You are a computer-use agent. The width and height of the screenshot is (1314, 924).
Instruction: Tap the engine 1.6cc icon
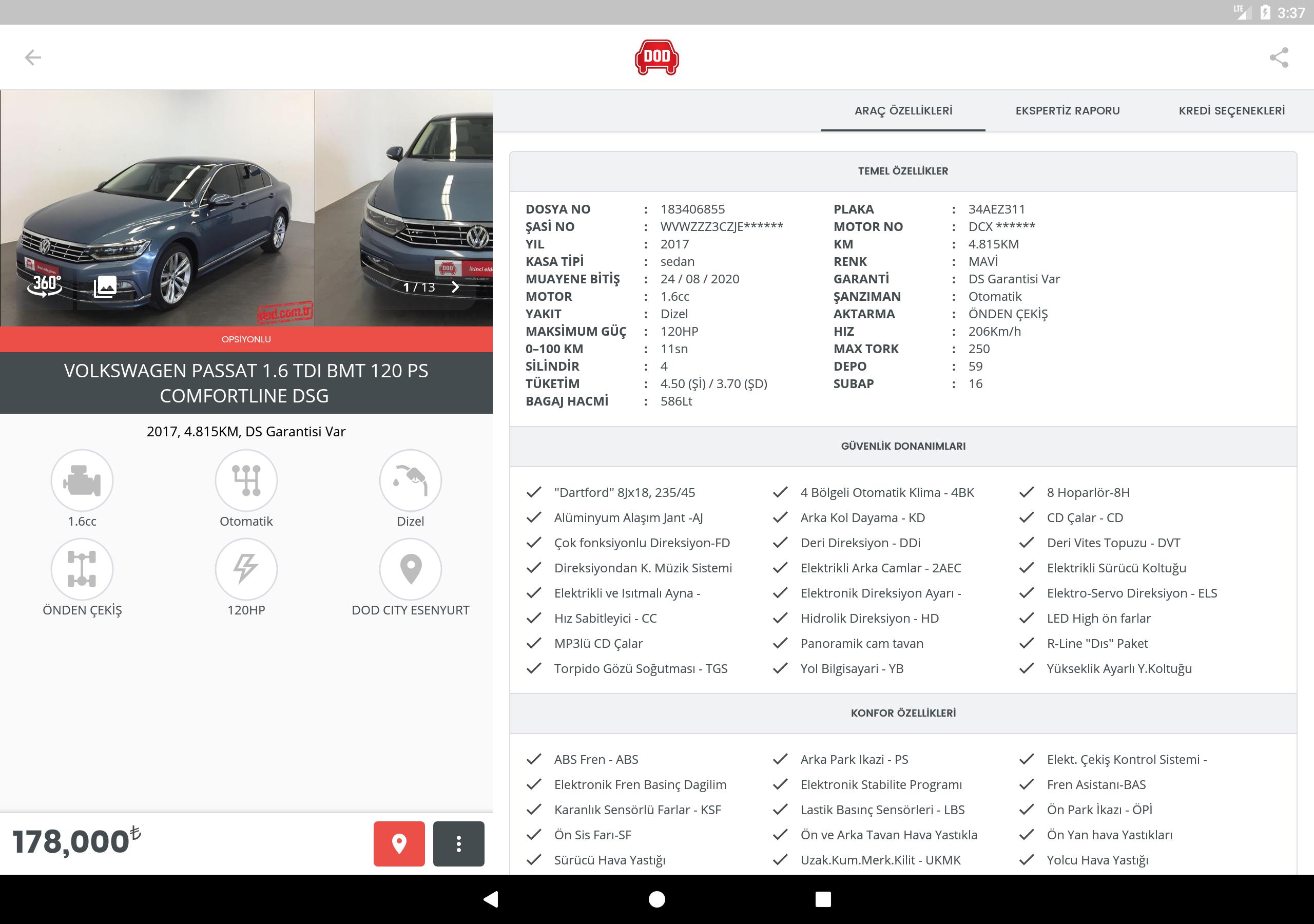[x=82, y=480]
